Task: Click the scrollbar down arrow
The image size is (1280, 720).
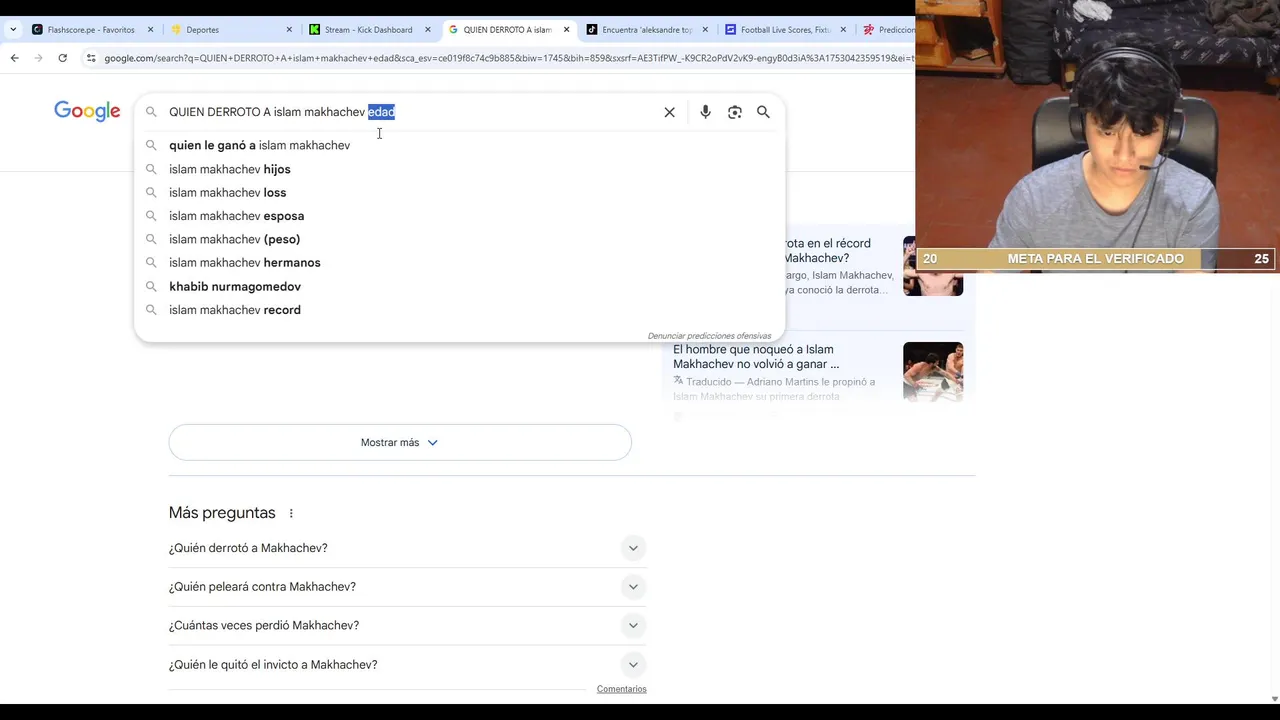Action: (1274, 698)
